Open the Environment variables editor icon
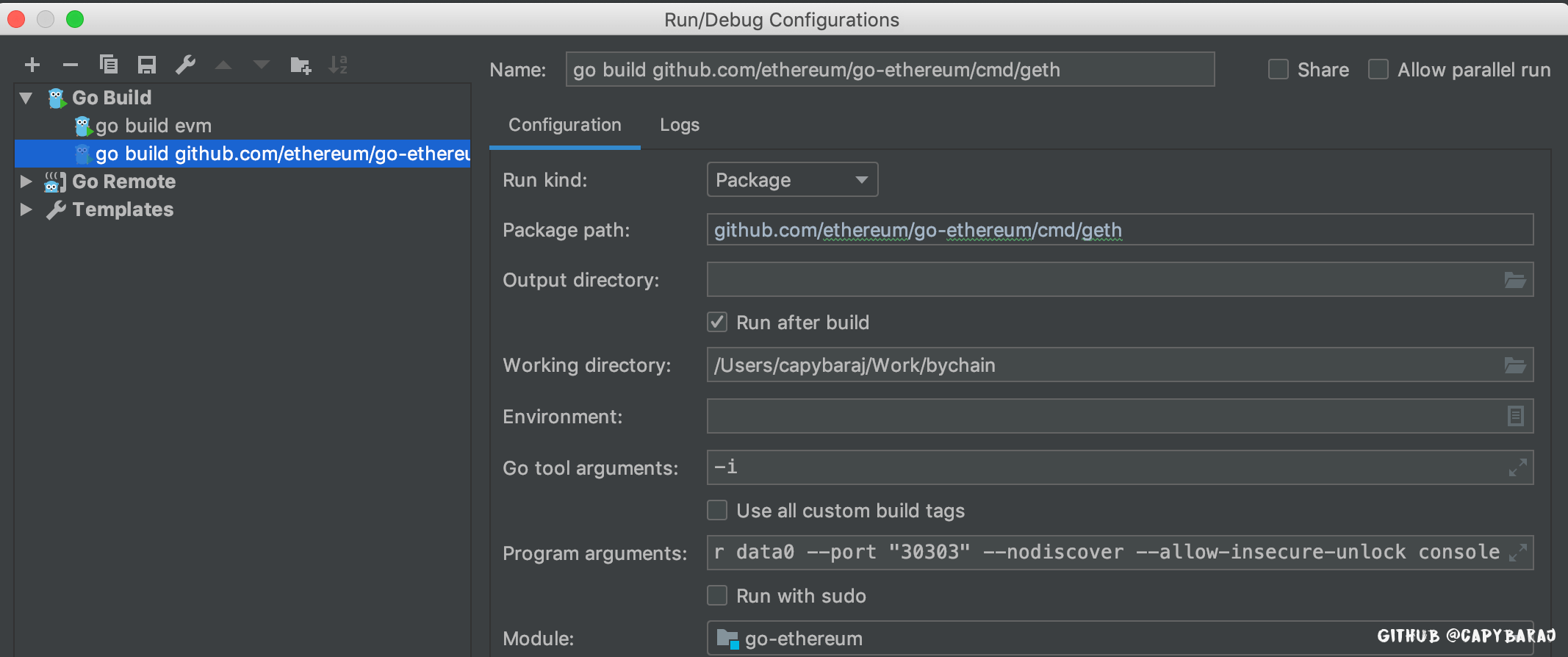The height and width of the screenshot is (657, 1568). [x=1515, y=417]
